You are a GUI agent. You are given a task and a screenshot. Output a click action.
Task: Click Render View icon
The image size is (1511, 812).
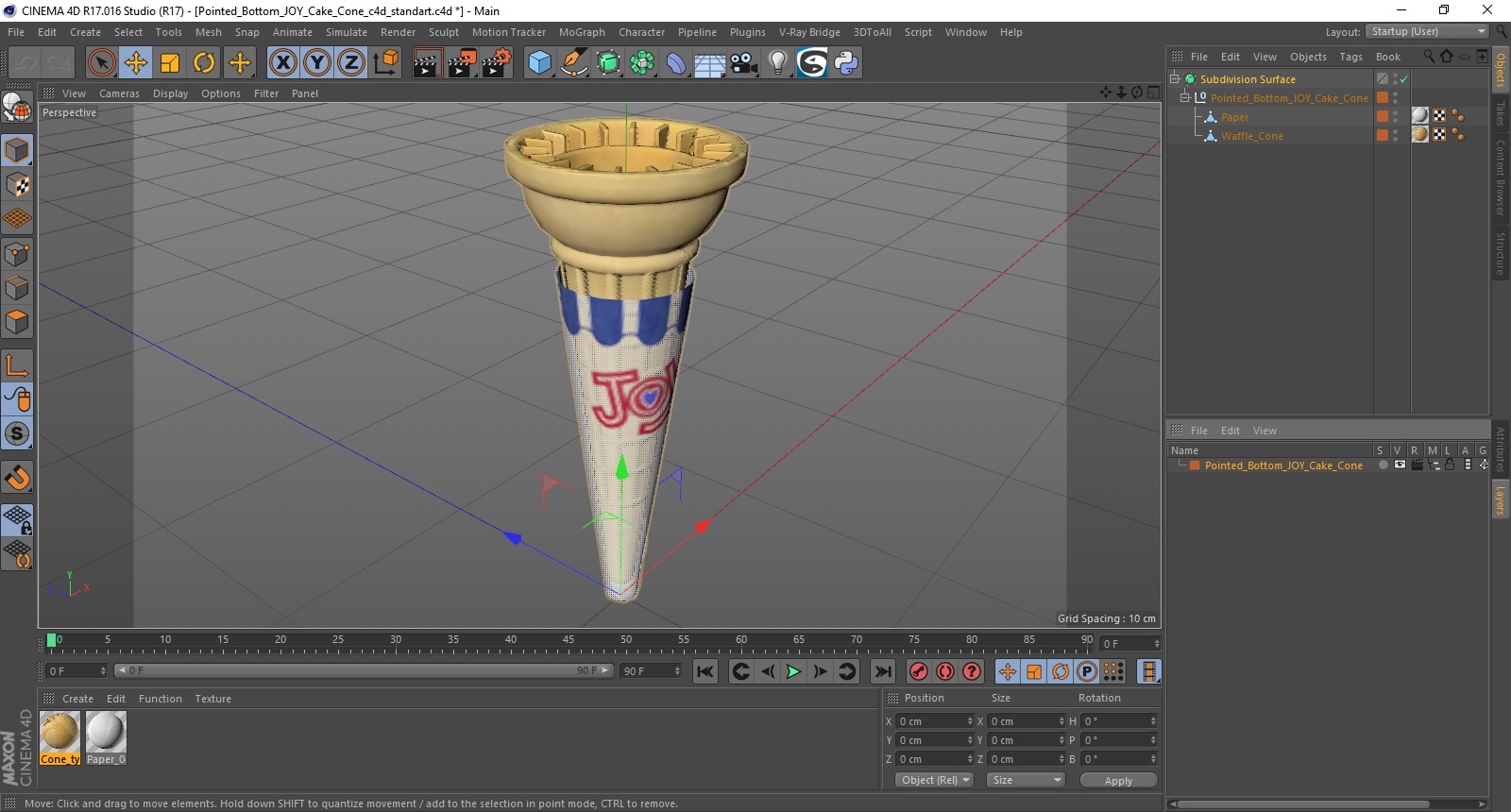click(x=427, y=63)
